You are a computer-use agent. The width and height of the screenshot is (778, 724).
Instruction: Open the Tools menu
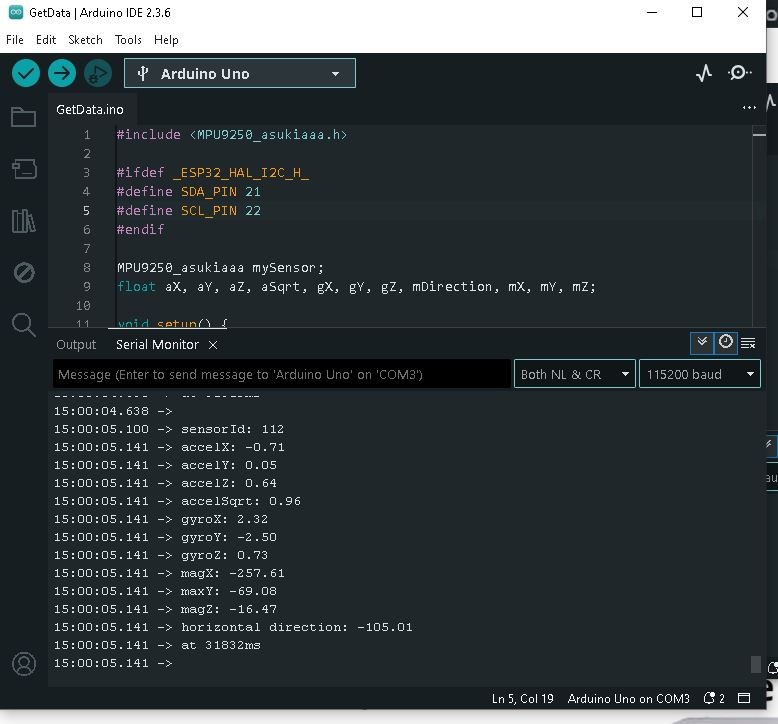pyautogui.click(x=128, y=40)
